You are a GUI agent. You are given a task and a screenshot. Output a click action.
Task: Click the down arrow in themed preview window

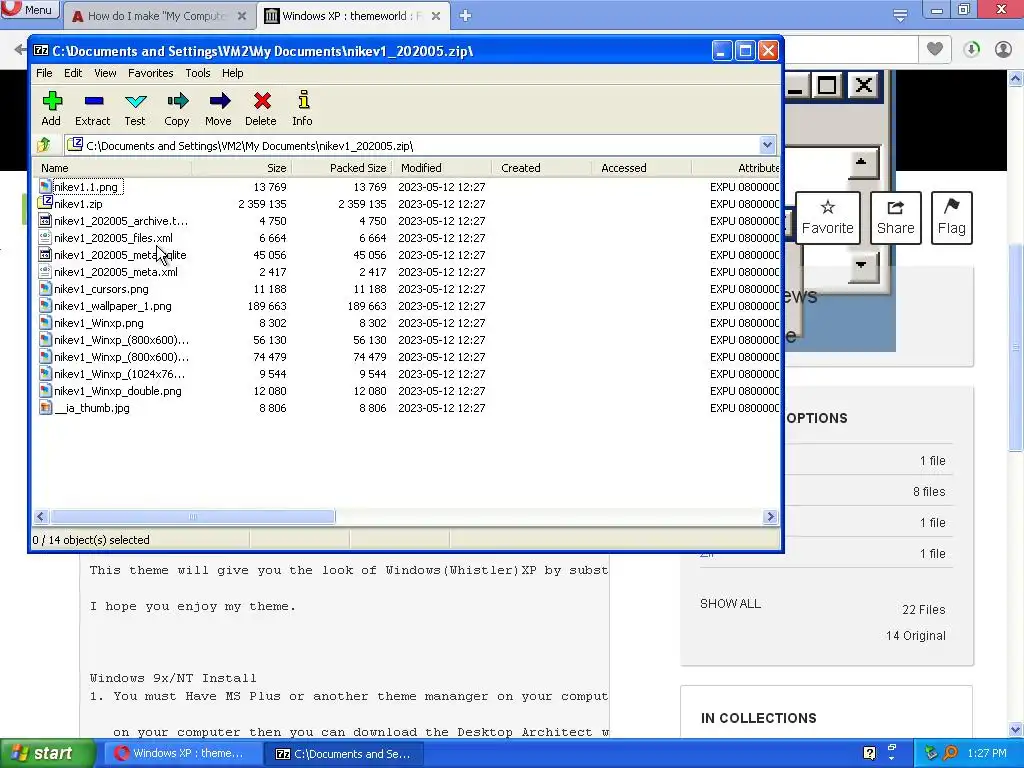click(861, 265)
